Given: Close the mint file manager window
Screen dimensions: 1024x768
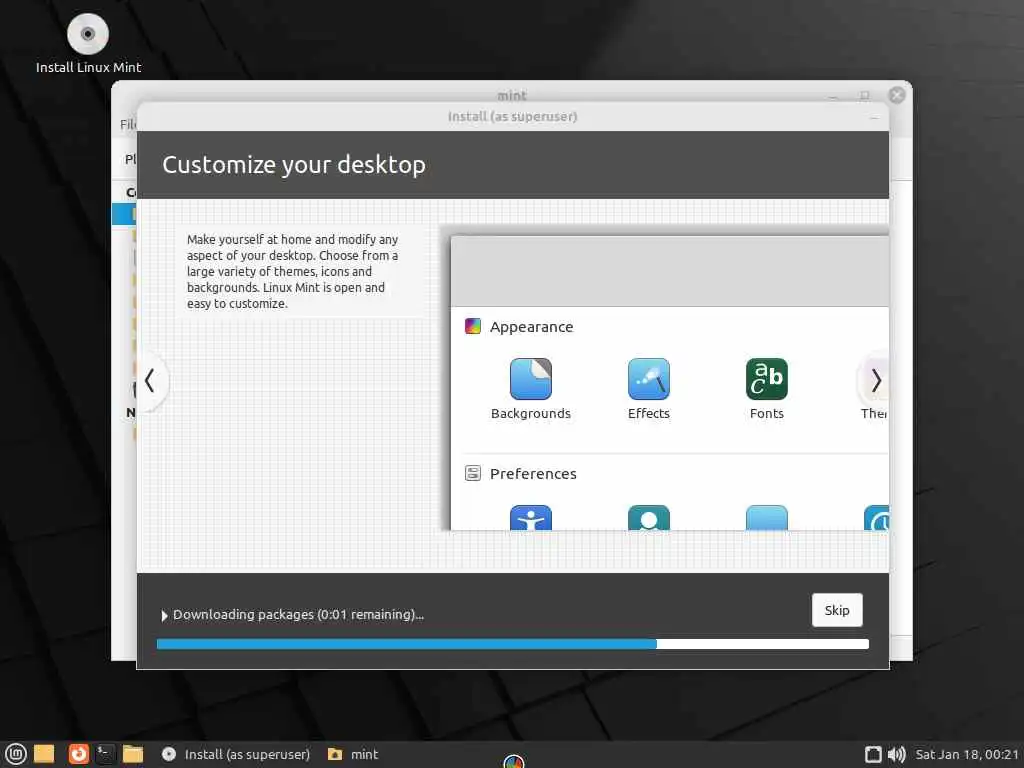Looking at the screenshot, I should pos(897,95).
